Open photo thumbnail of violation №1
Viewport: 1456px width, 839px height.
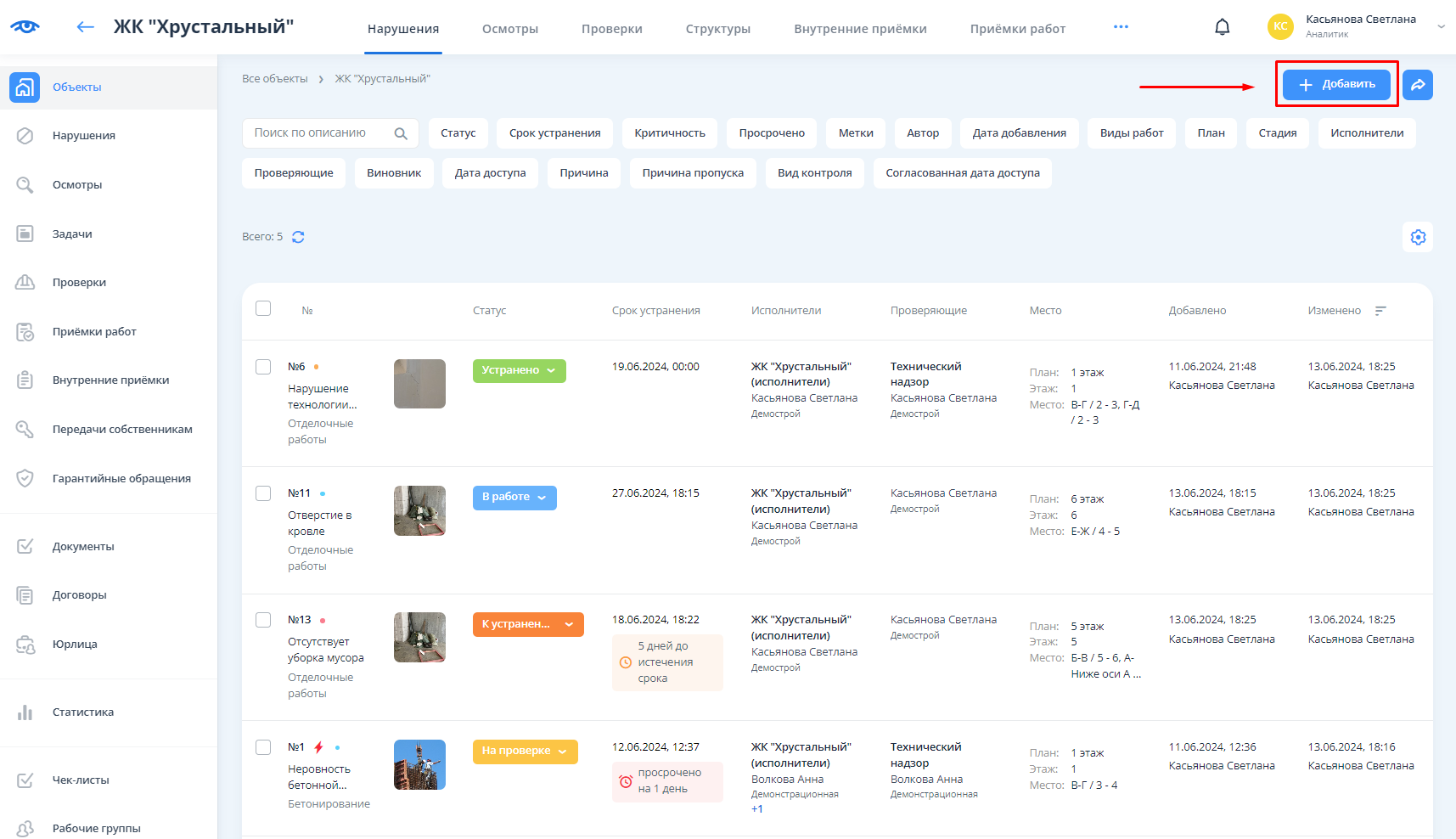coord(419,765)
